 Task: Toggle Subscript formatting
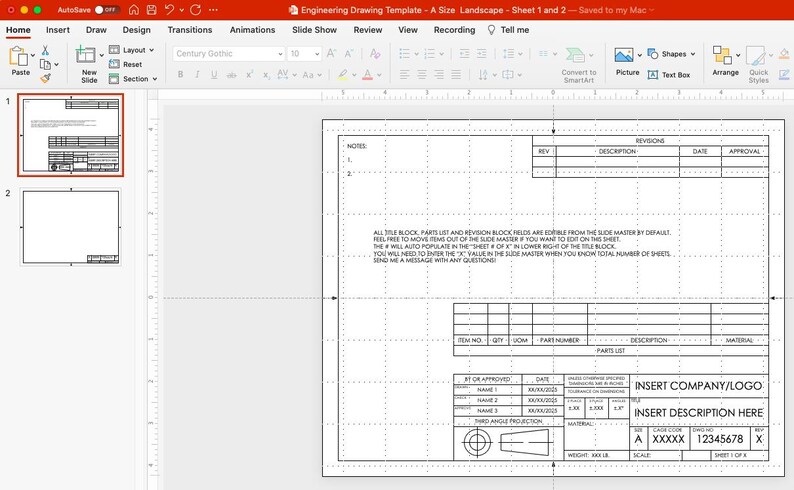click(266, 75)
